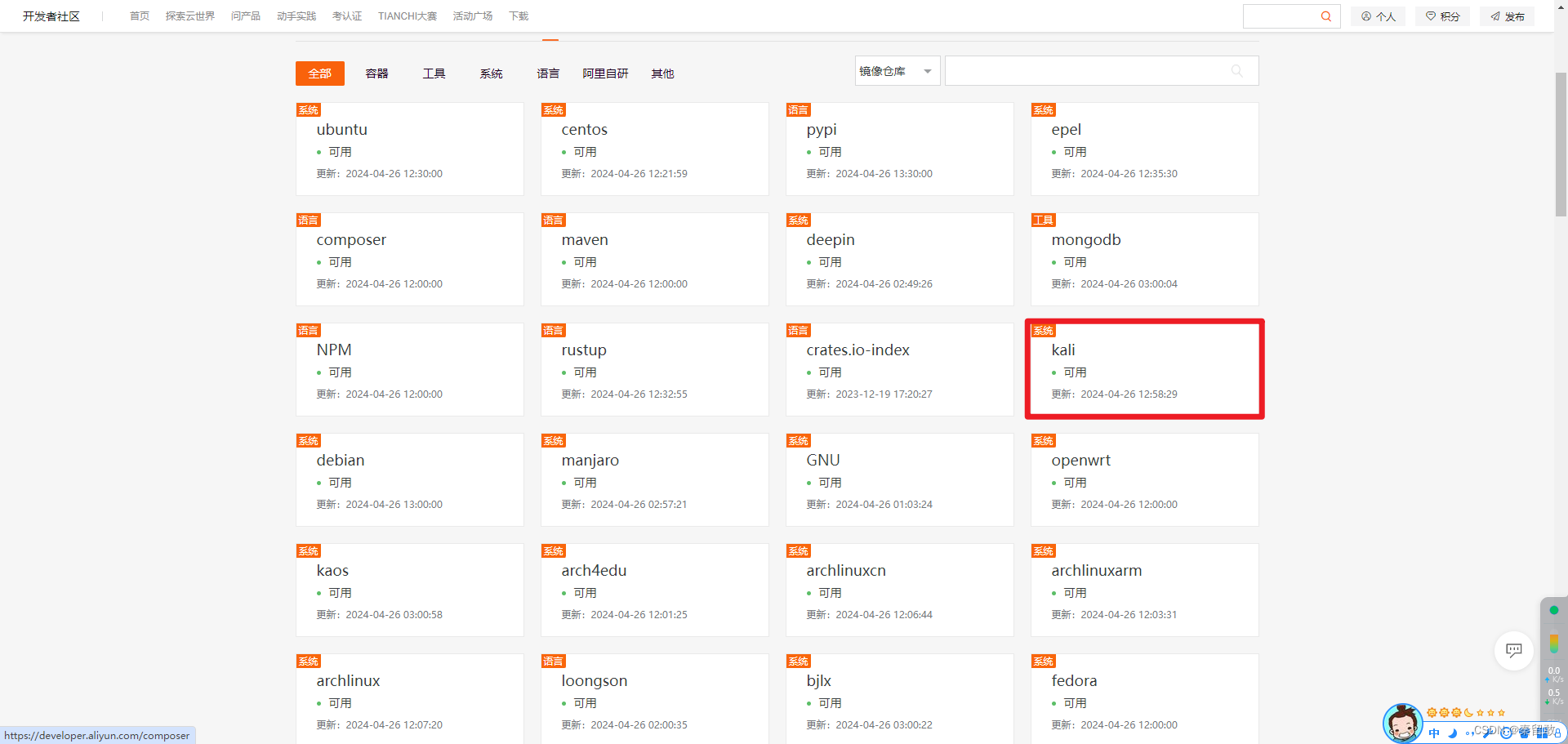The image size is (1568, 744).
Task: Click the 可用 status on ubuntu card
Action: pyautogui.click(x=340, y=152)
